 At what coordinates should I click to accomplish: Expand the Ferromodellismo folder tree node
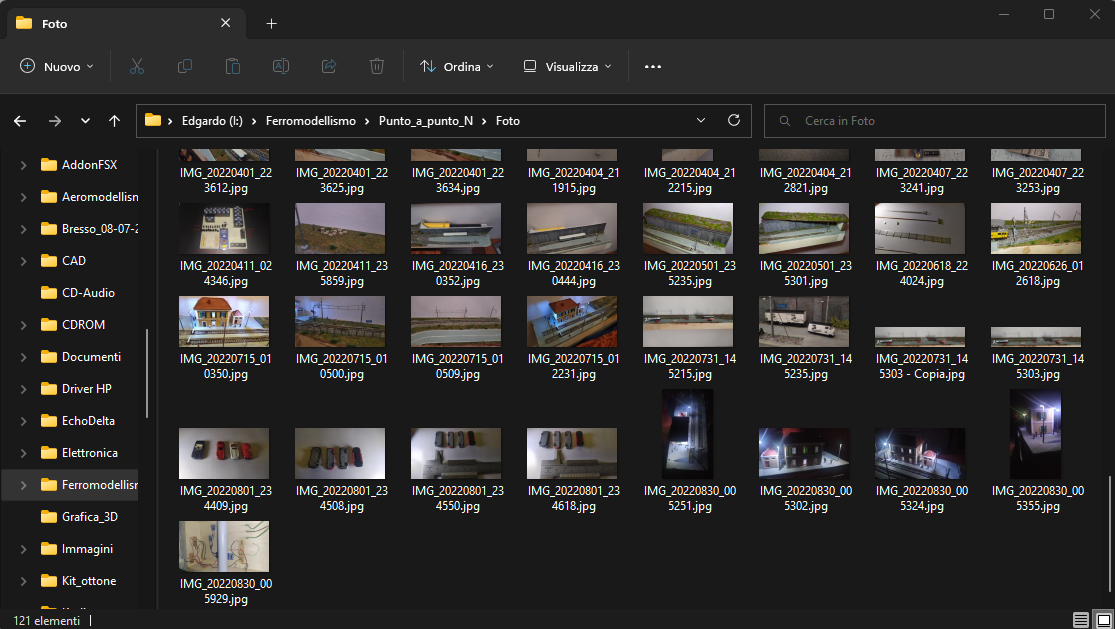click(x=23, y=485)
